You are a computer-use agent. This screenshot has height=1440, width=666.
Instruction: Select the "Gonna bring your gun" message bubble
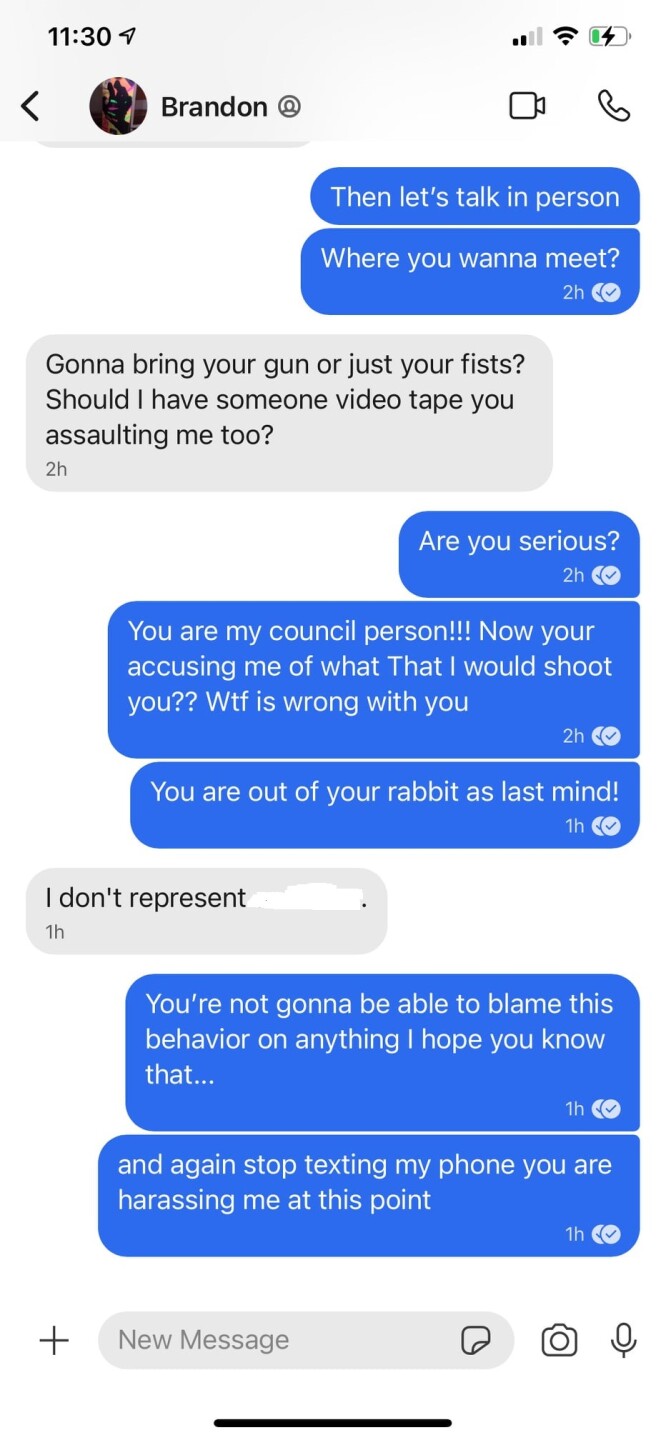[x=289, y=412]
